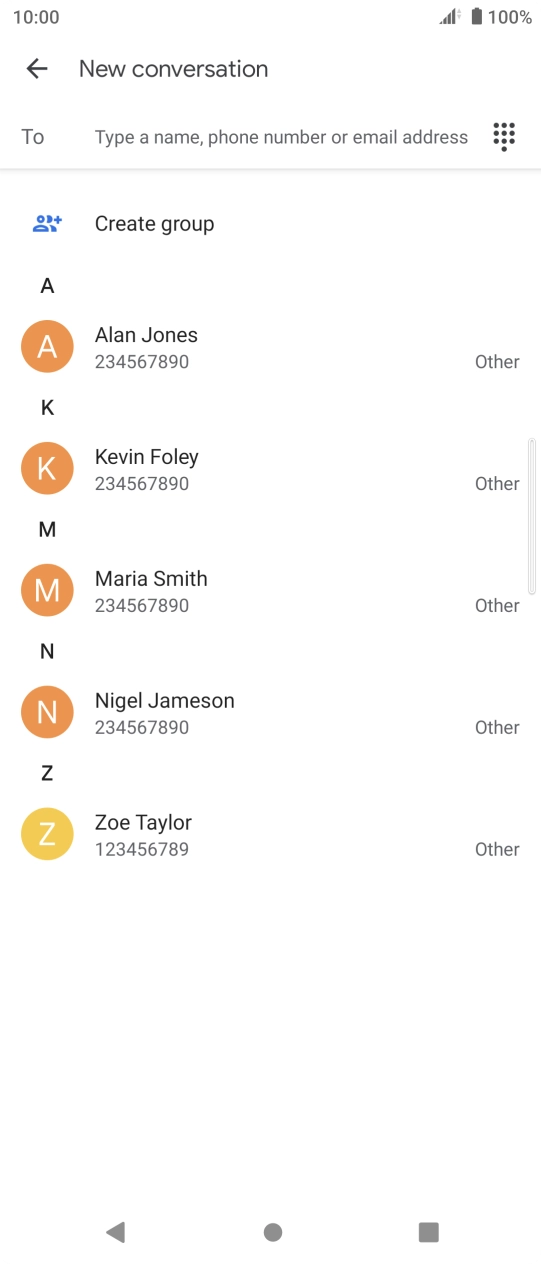Tap Android home circle button

pos(272,1232)
